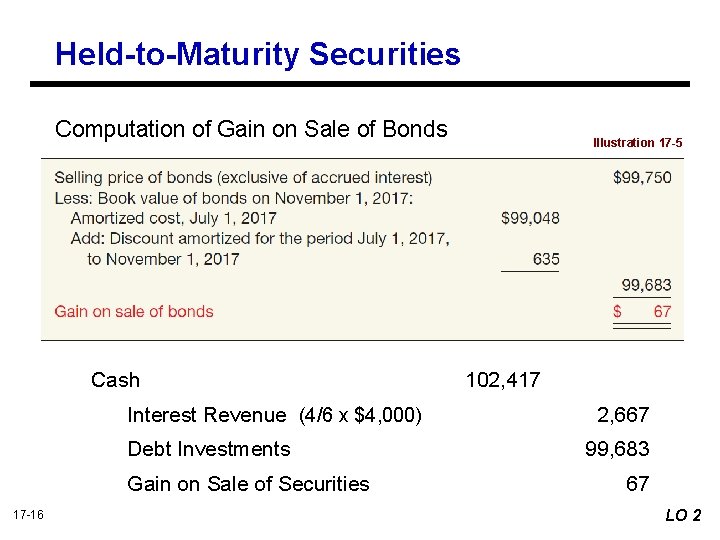
Task: Select the Debt Investments entry label
Action: pyautogui.click(x=208, y=449)
